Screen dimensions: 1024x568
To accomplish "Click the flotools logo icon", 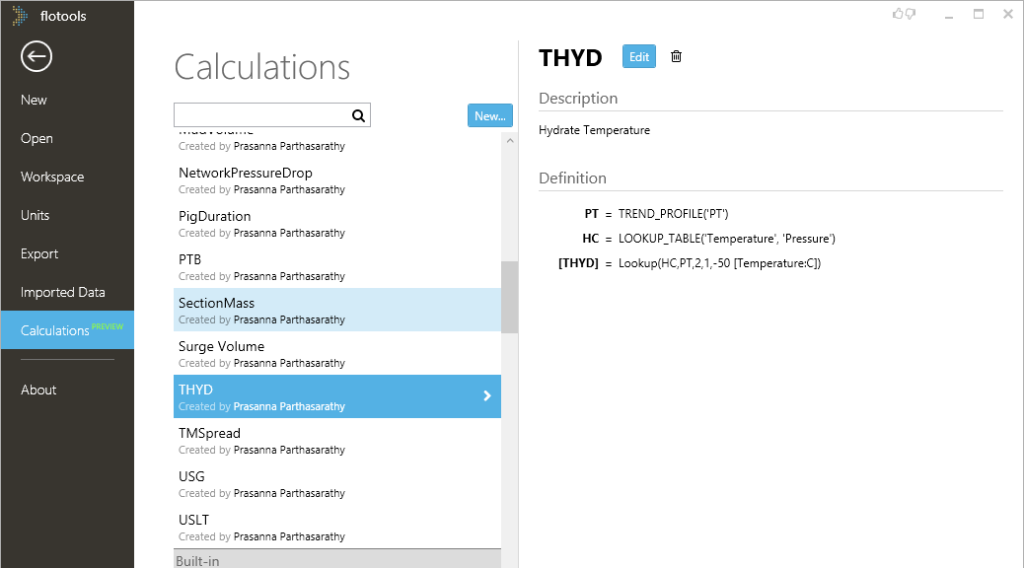I will click(20, 15).
